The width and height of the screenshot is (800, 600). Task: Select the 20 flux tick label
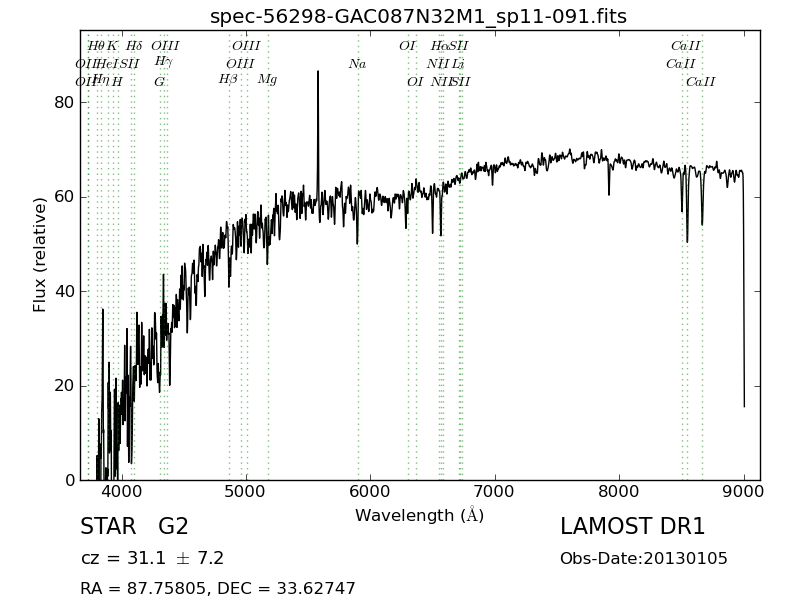tap(64, 386)
